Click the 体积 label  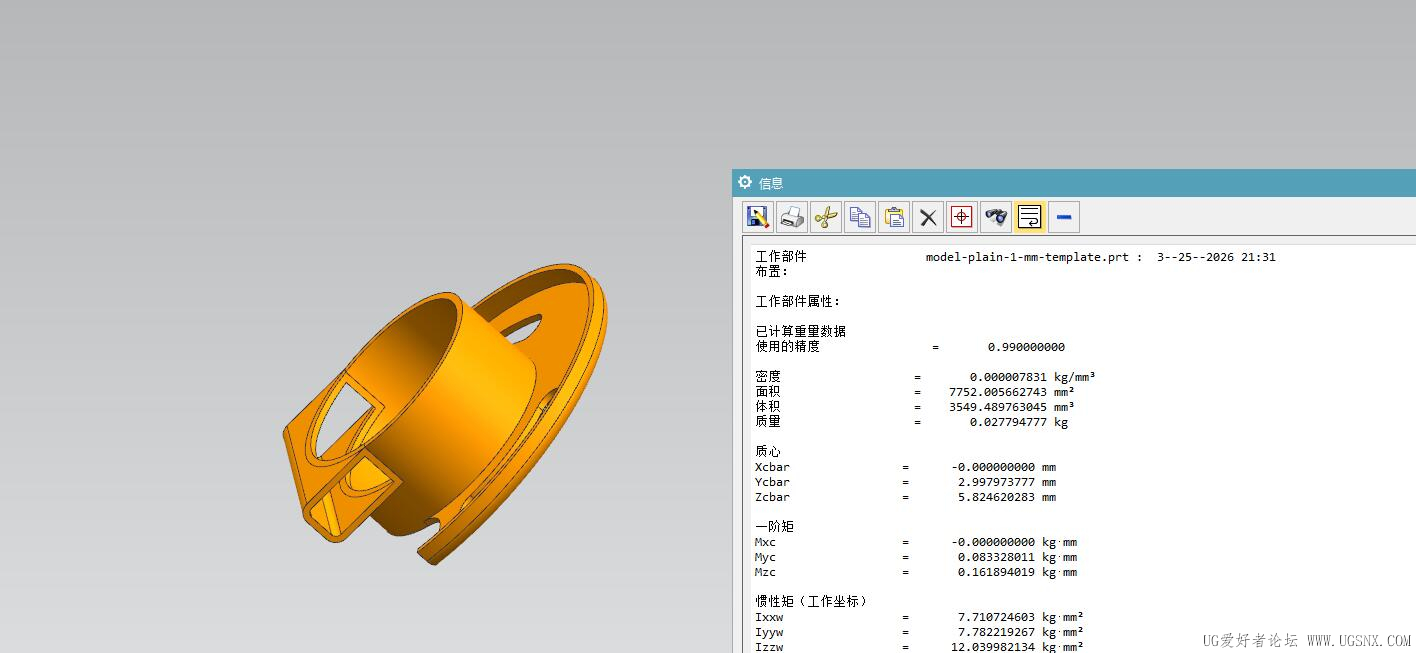click(x=768, y=406)
